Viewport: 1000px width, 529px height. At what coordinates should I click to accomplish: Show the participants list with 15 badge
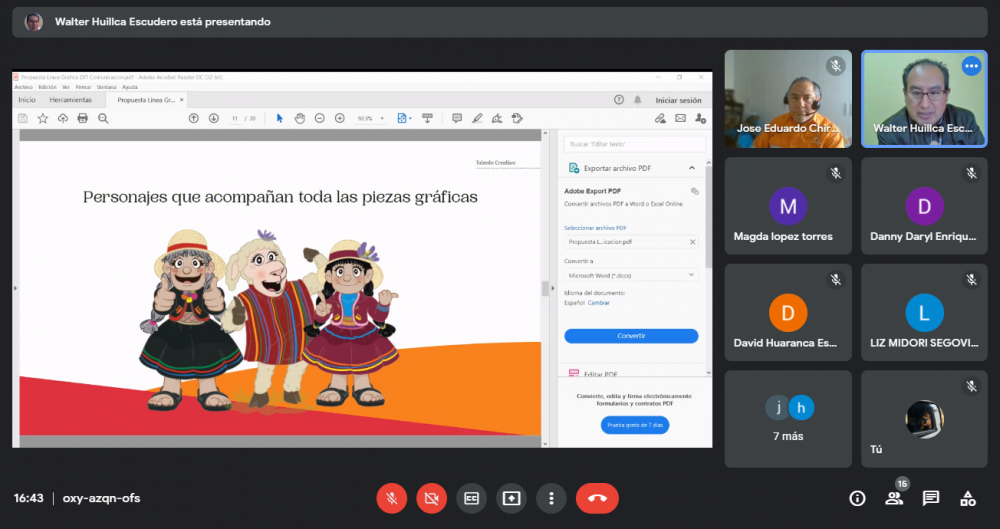pos(894,498)
